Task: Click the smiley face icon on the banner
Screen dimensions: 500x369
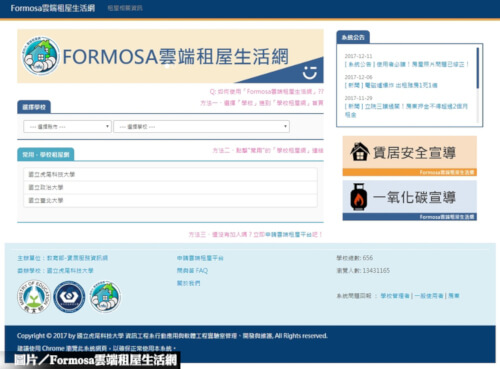Action: [x=310, y=72]
